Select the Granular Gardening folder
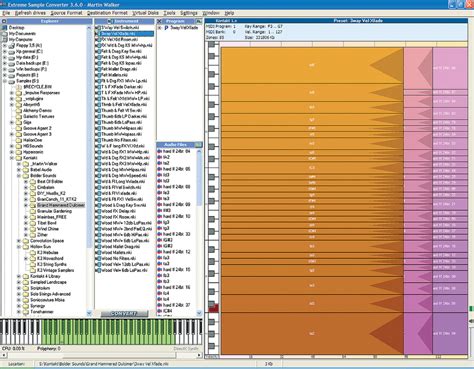The height and width of the screenshot is (369, 474). coord(54,211)
